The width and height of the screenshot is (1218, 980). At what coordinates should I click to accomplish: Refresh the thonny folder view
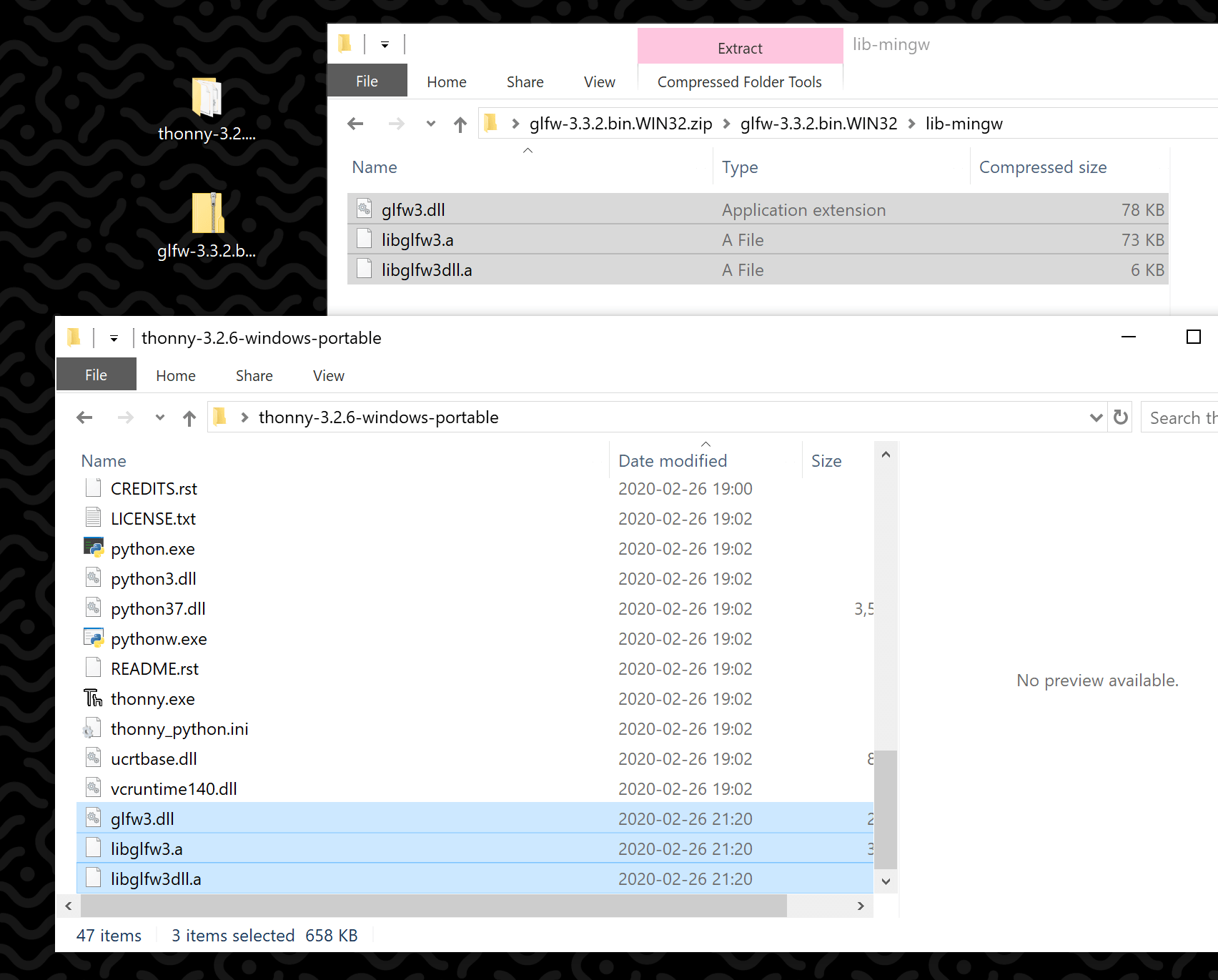pos(1120,417)
